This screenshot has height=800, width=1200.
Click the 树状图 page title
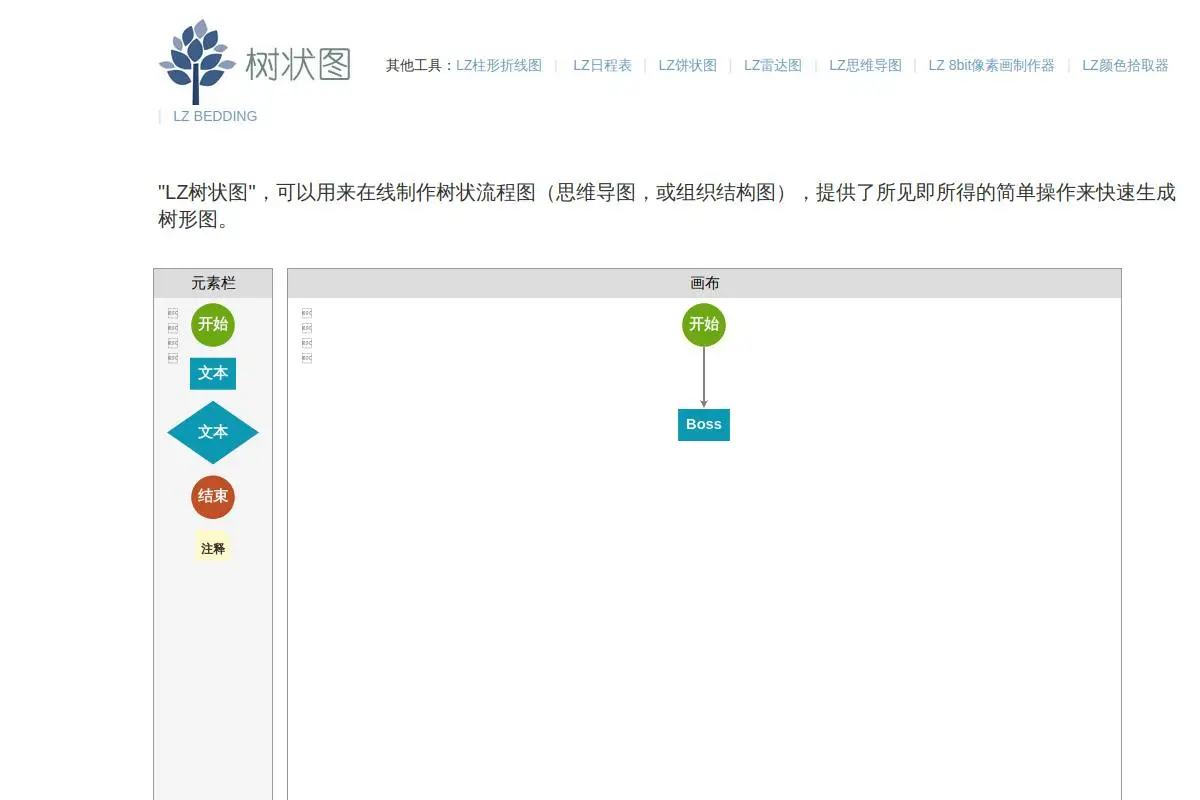click(298, 64)
